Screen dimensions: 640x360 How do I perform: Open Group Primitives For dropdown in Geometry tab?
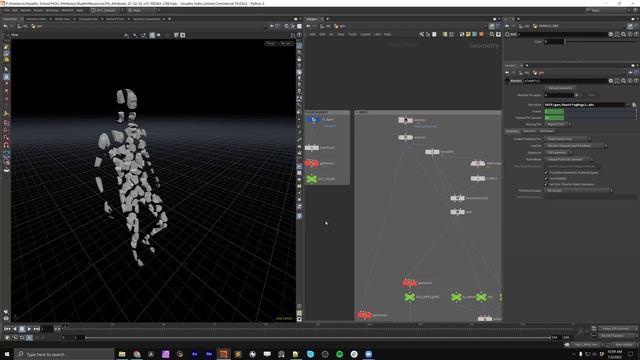[567, 139]
